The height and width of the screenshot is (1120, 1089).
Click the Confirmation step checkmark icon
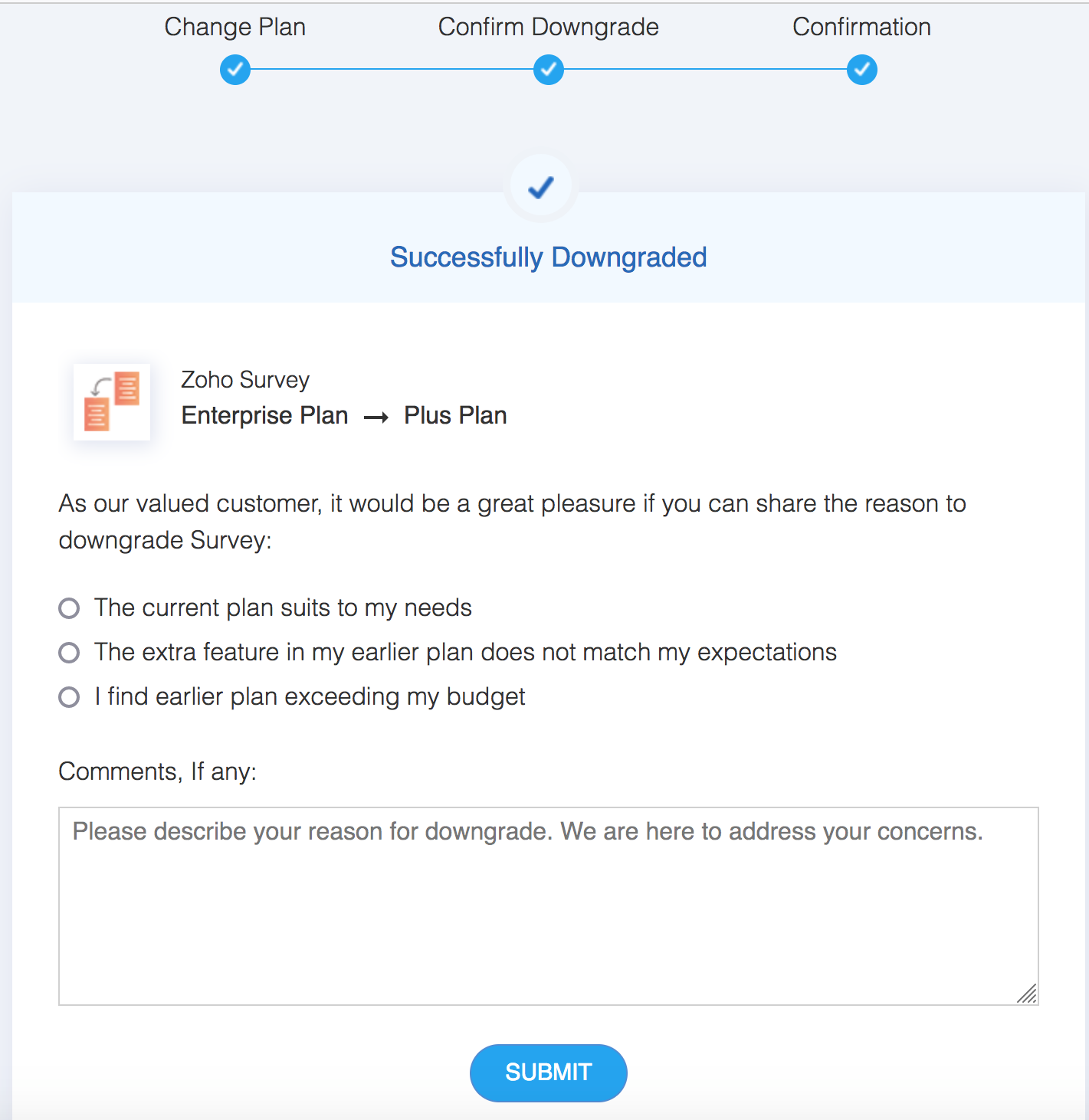click(x=862, y=70)
